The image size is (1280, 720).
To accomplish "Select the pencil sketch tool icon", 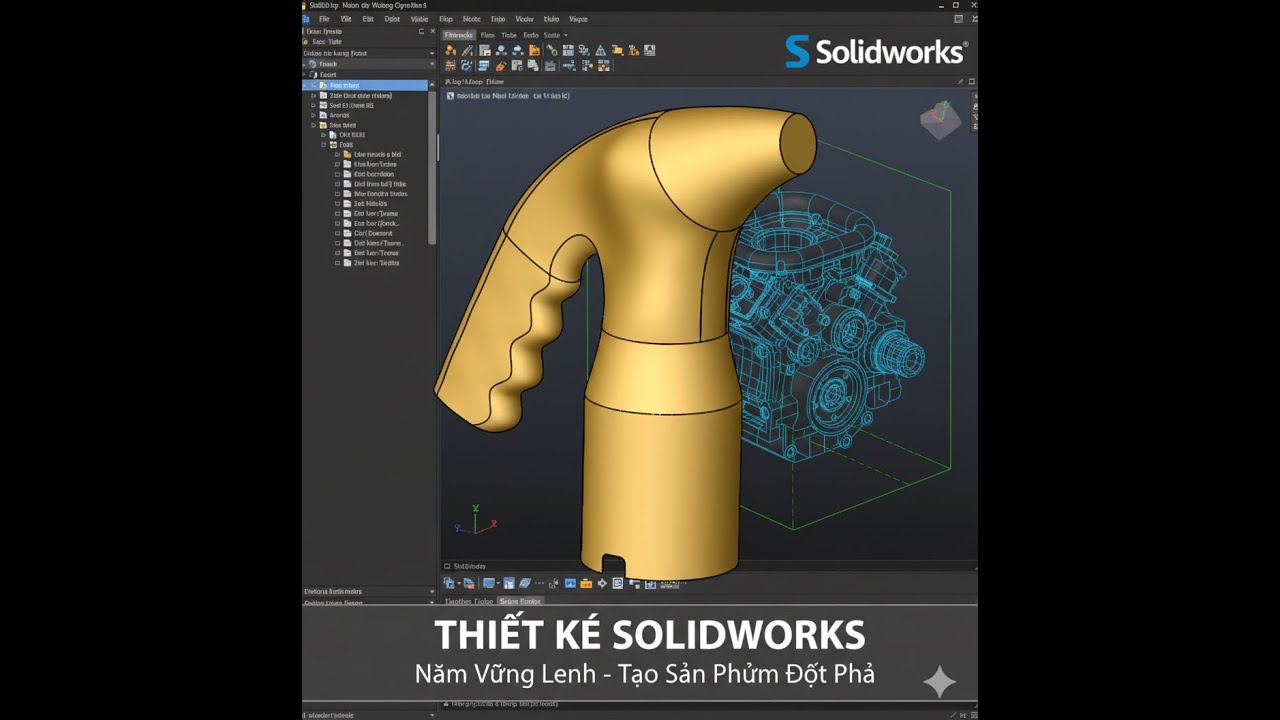I will click(467, 50).
